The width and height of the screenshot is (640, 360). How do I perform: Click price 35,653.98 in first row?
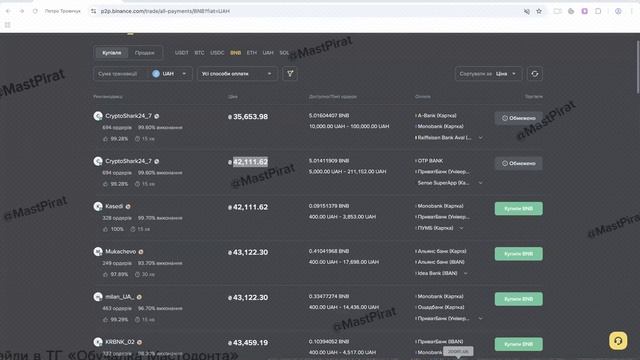(x=250, y=117)
